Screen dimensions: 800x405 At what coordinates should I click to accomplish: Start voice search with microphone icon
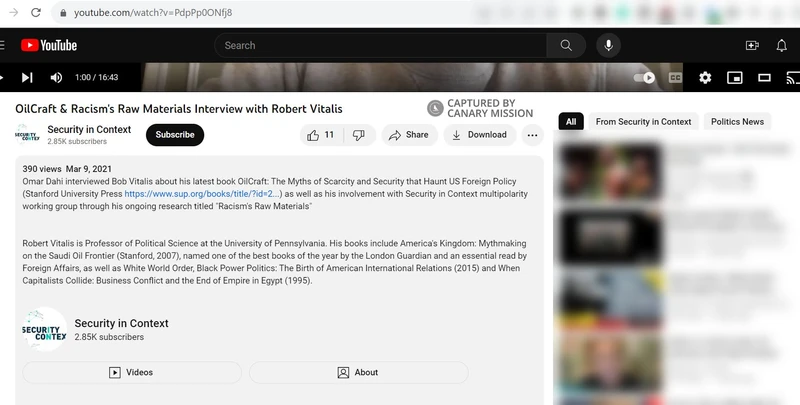click(608, 45)
